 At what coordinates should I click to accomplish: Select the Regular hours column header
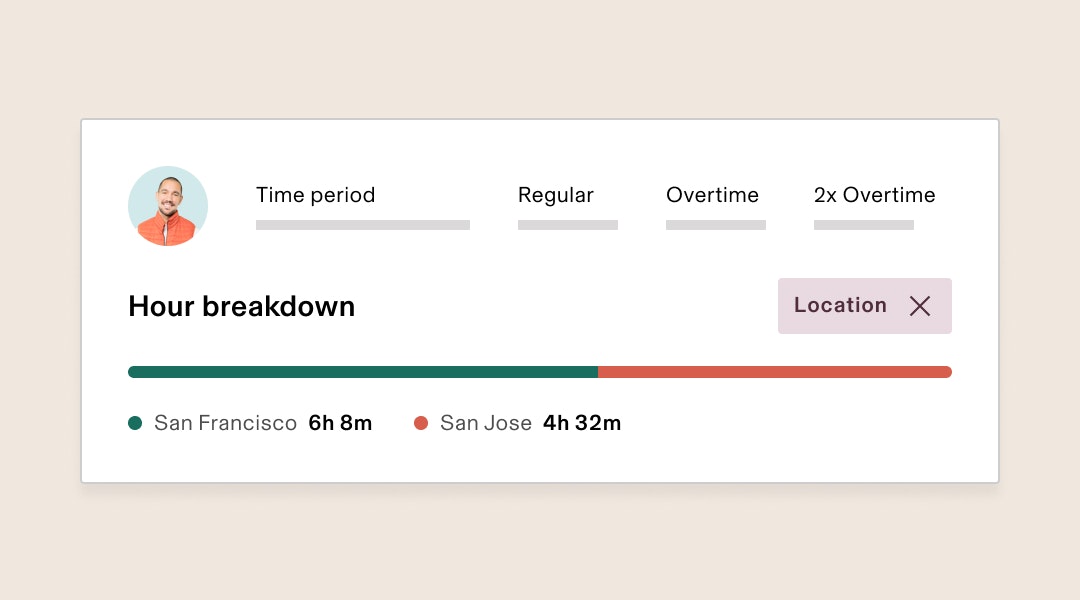coord(555,195)
